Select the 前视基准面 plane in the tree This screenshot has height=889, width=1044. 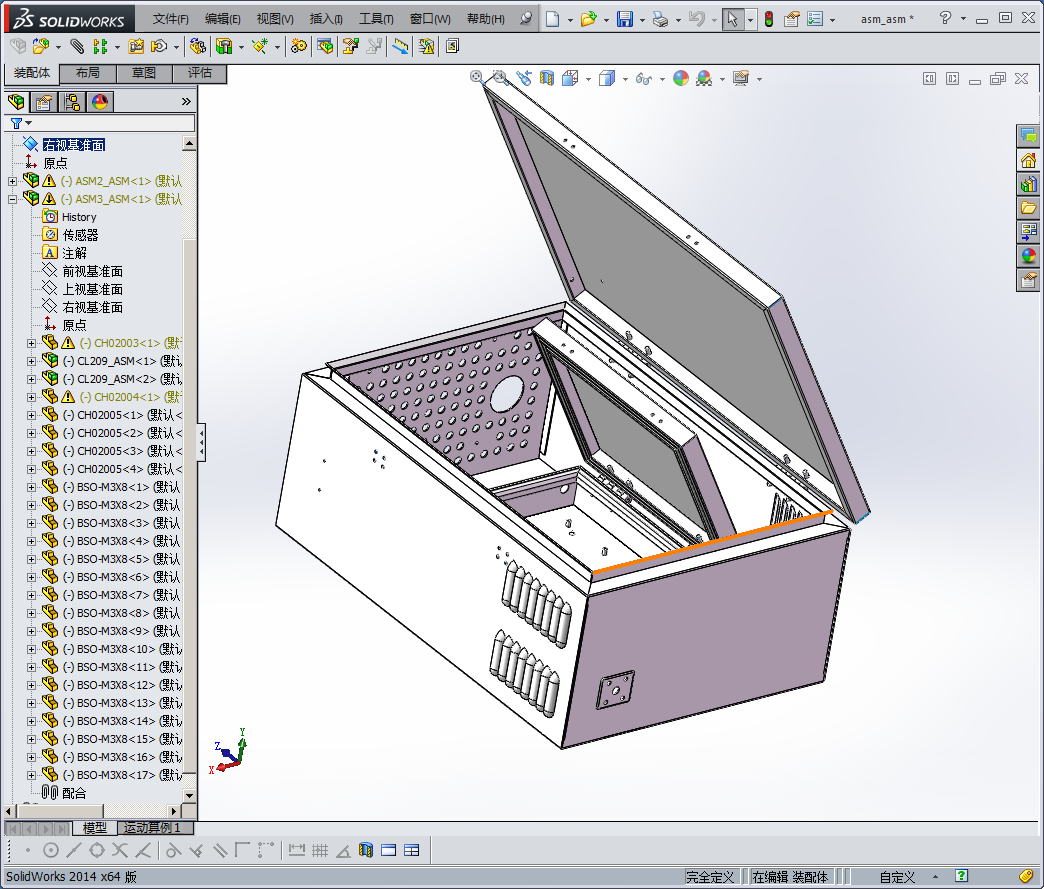coord(92,271)
